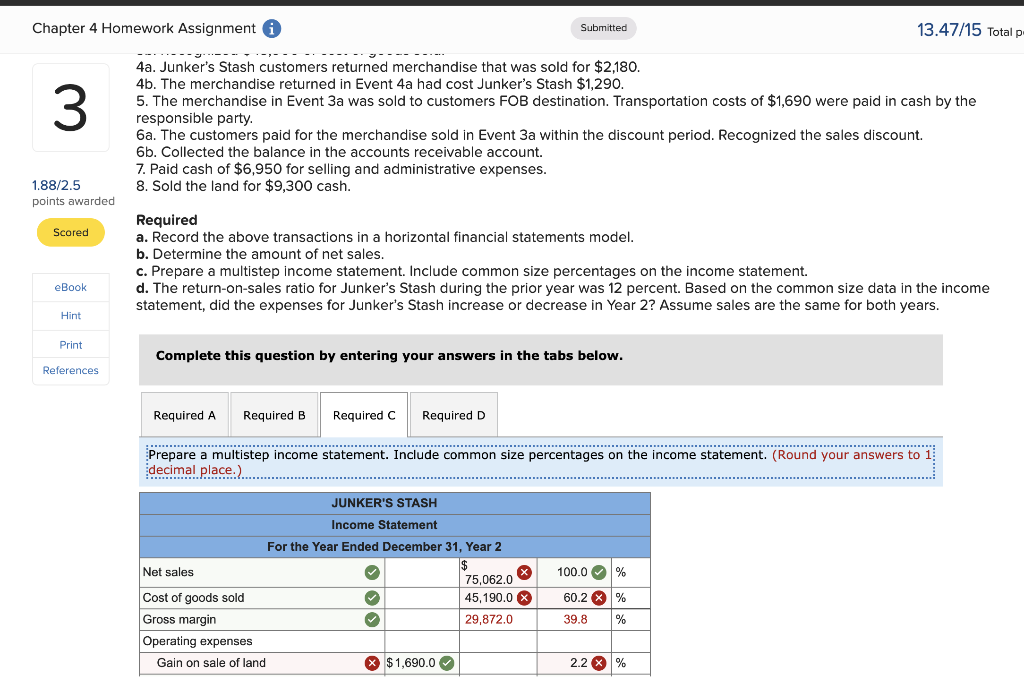Click the red X icon beside 2.2 percent

click(599, 663)
